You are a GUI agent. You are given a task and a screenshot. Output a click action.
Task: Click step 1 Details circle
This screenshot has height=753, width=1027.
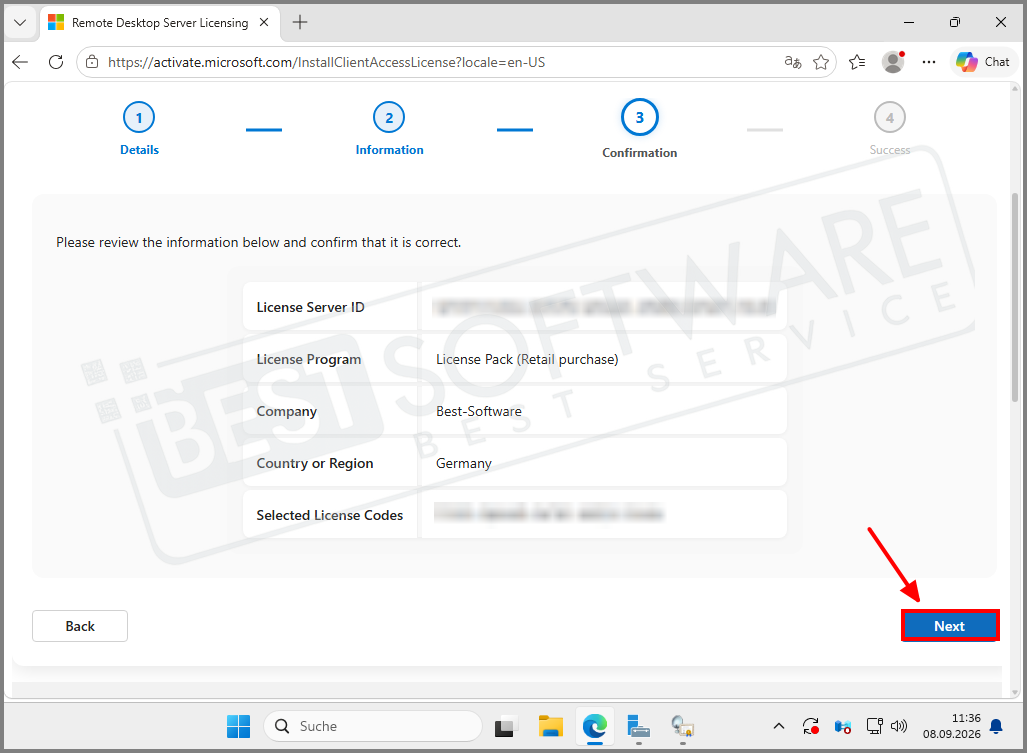(139, 118)
